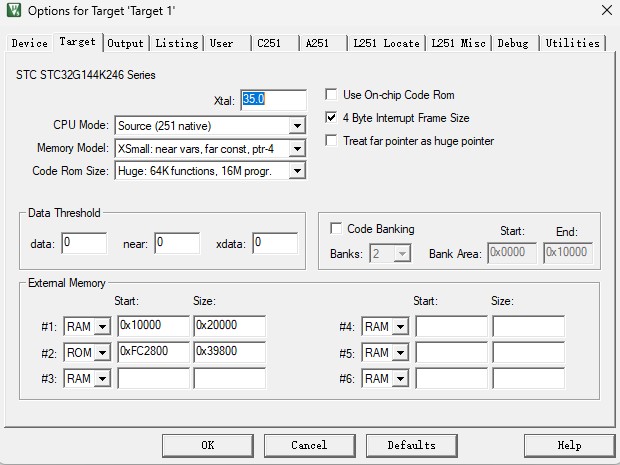Enable Use On-chip Code Rom checkbox
Screen dimensions: 620x465
332,95
